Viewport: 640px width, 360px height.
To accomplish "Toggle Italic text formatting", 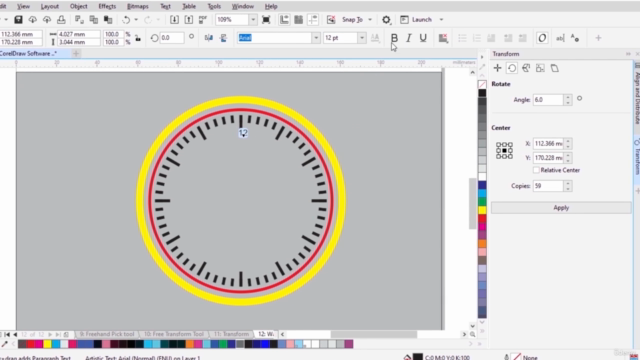I will pyautogui.click(x=409, y=38).
